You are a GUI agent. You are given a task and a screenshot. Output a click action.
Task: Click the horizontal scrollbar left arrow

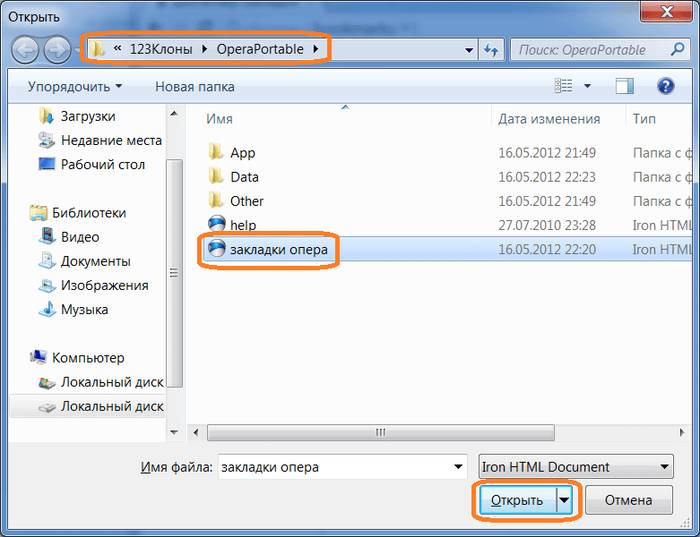pyautogui.click(x=196, y=432)
